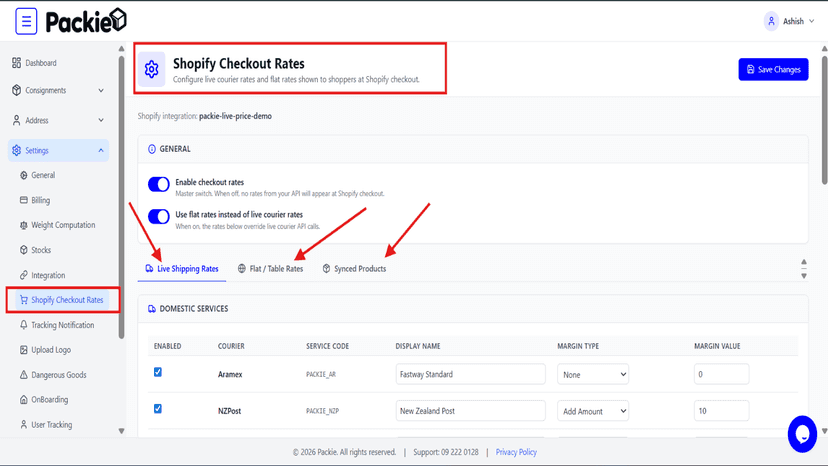This screenshot has width=828, height=466.
Task: Click the PACKIE_AR service code
Action: [321, 374]
